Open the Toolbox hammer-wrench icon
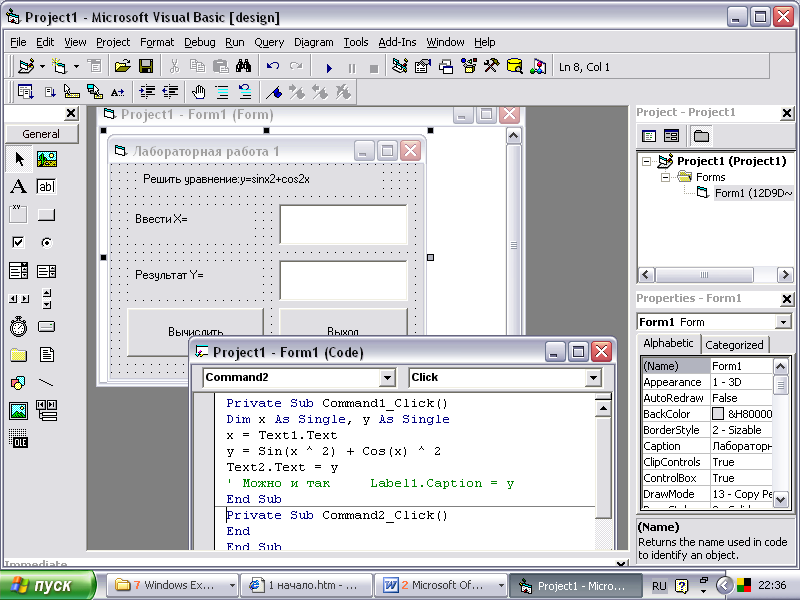This screenshot has height=600, width=800. tap(491, 66)
